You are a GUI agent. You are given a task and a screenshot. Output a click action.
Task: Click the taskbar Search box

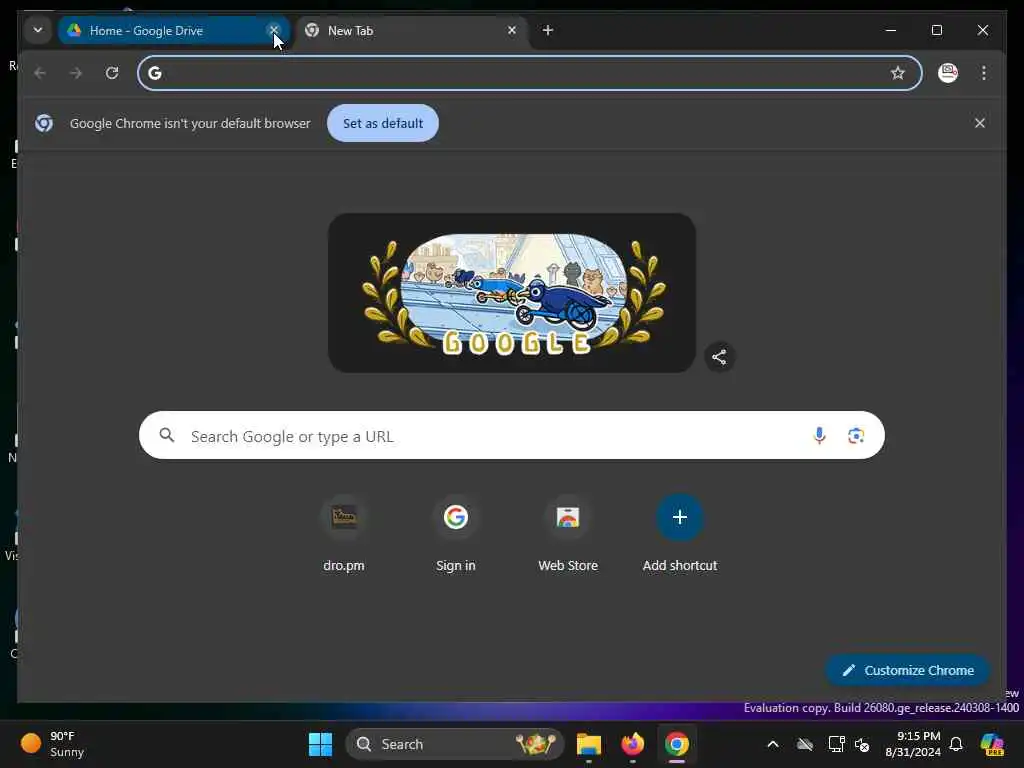pos(455,744)
